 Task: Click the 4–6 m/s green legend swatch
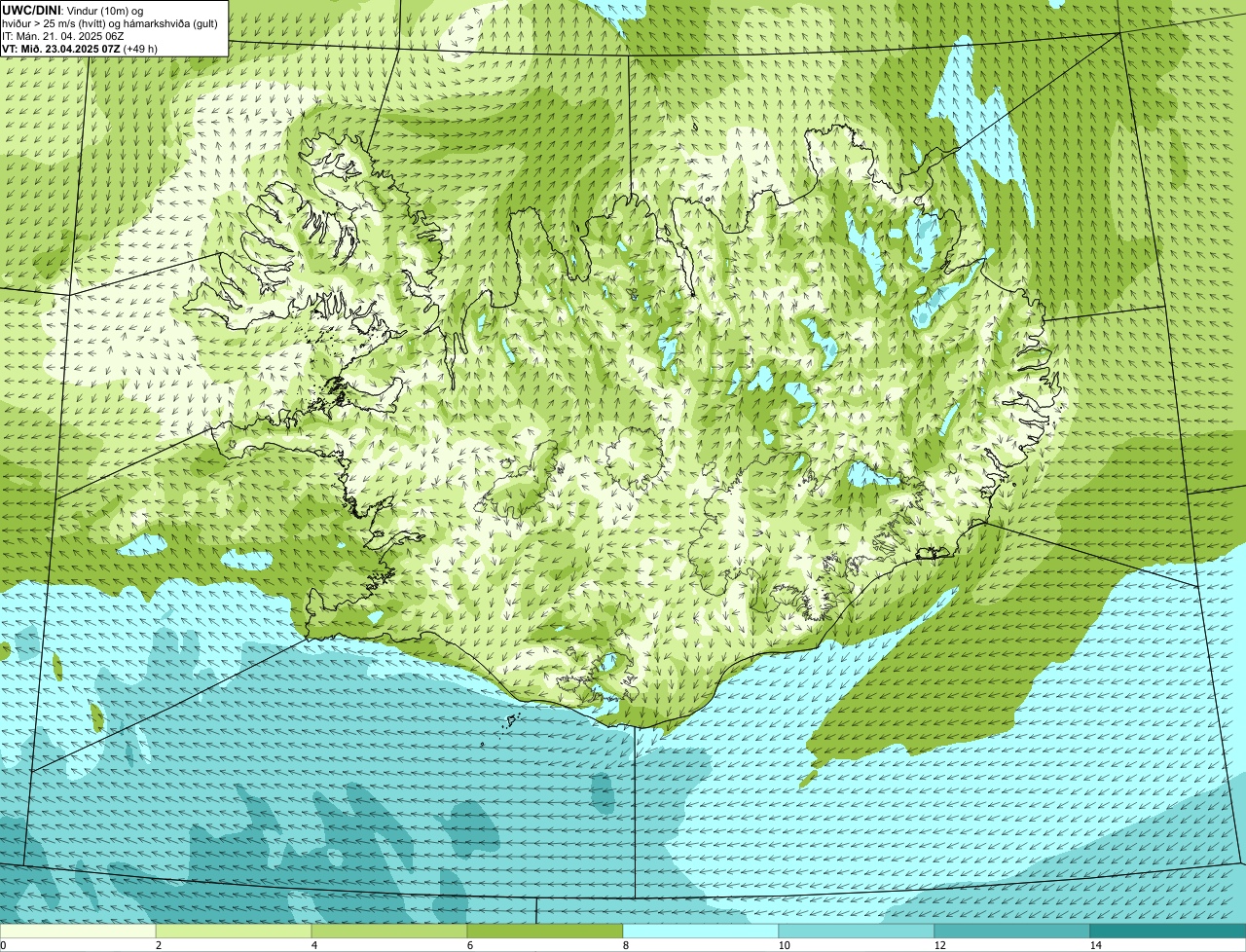pyautogui.click(x=389, y=931)
